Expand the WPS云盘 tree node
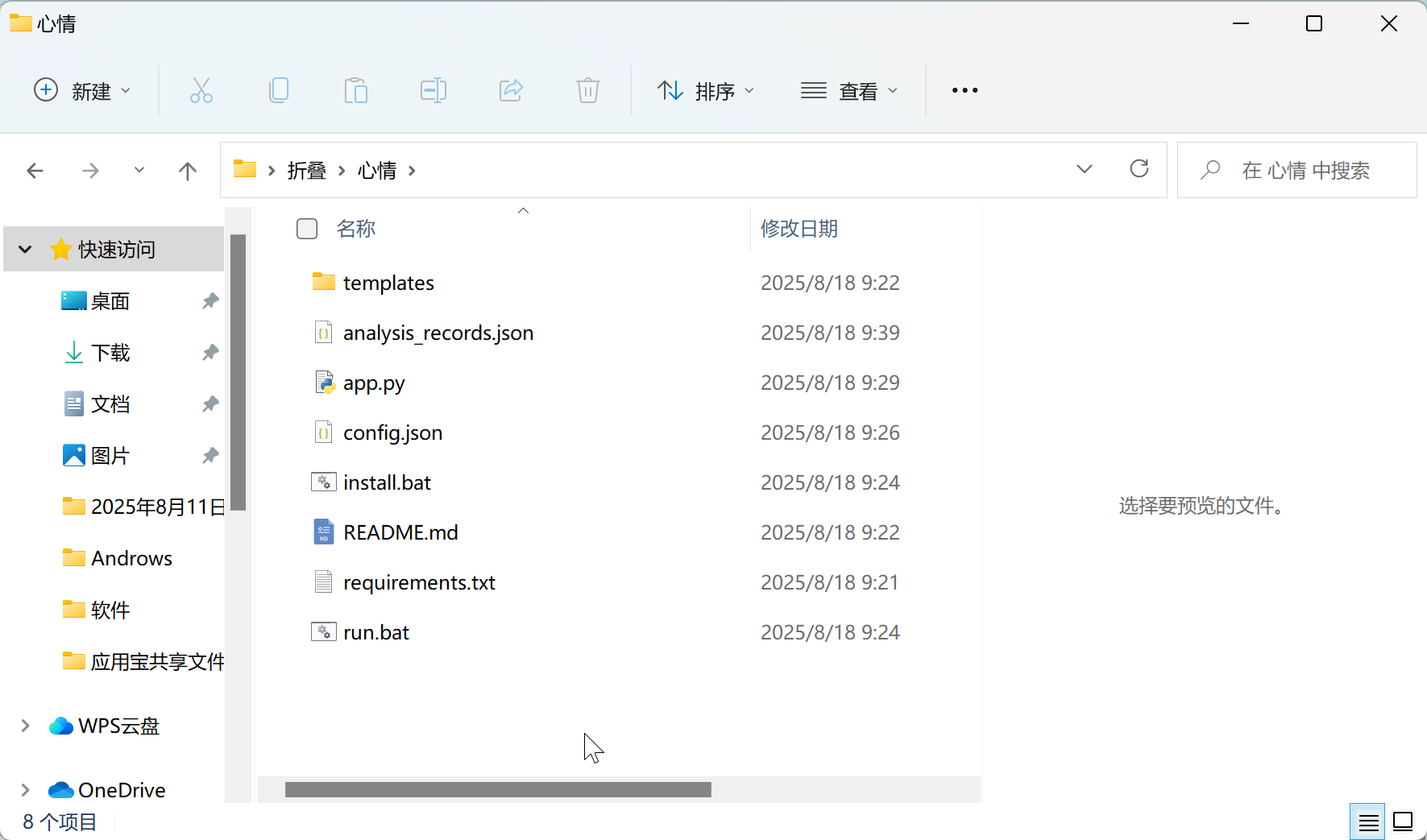This screenshot has width=1427, height=840. click(25, 726)
